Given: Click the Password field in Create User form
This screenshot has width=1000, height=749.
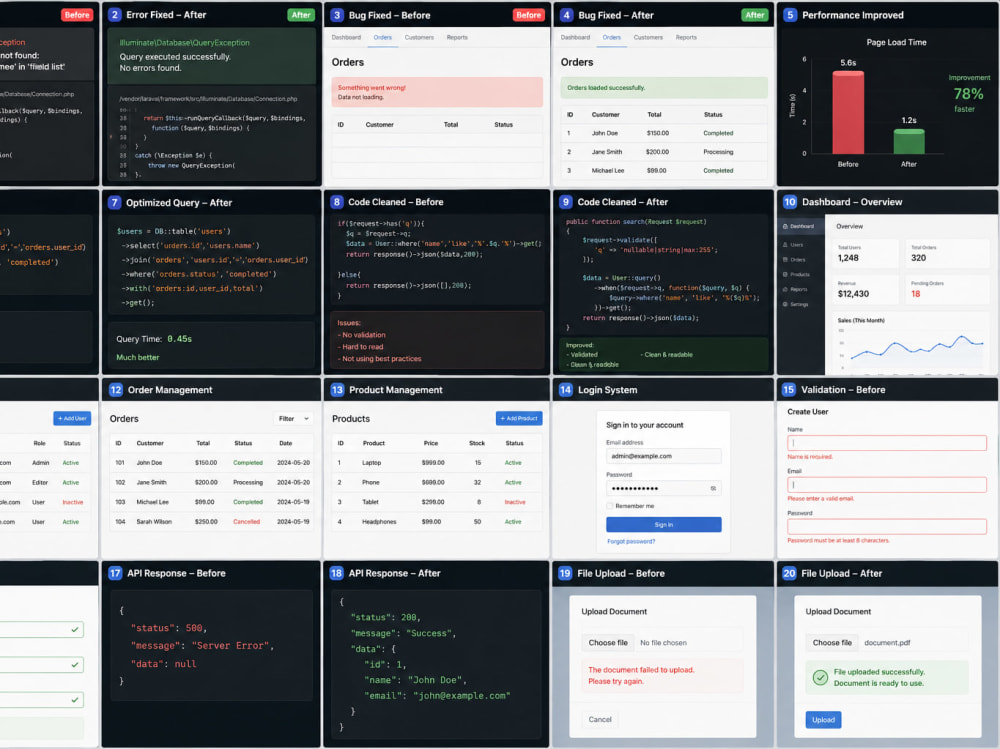Looking at the screenshot, I should coord(887,527).
